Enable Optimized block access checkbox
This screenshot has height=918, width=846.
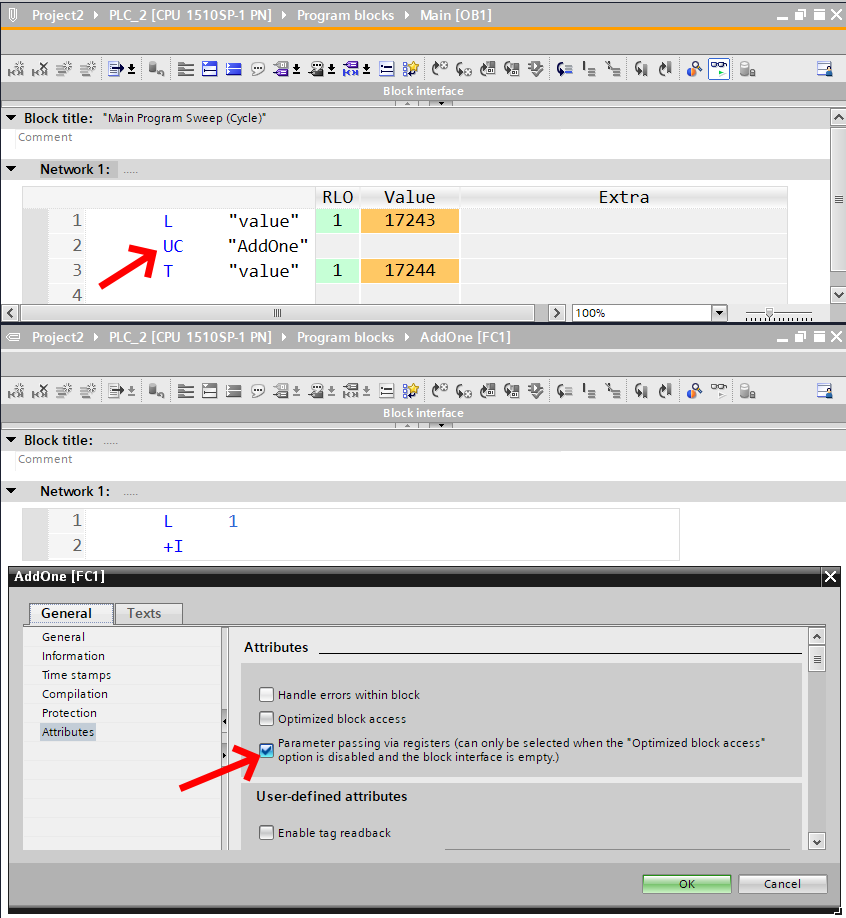click(266, 719)
